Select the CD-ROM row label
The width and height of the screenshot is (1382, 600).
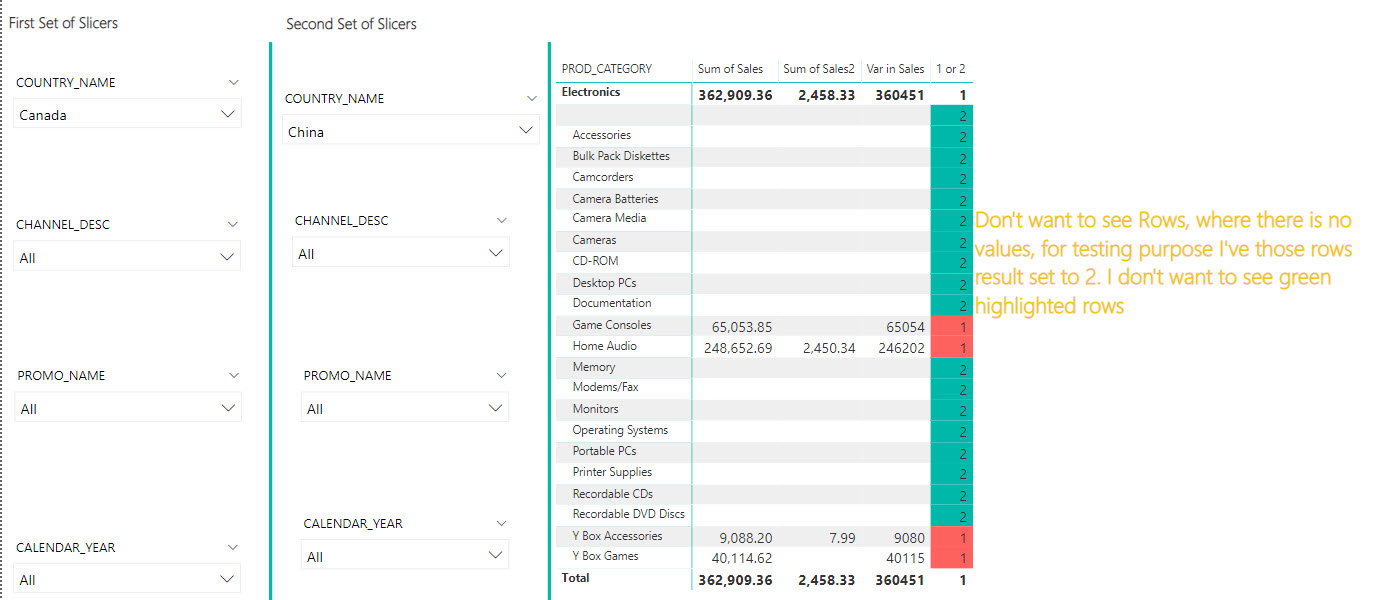tap(594, 261)
